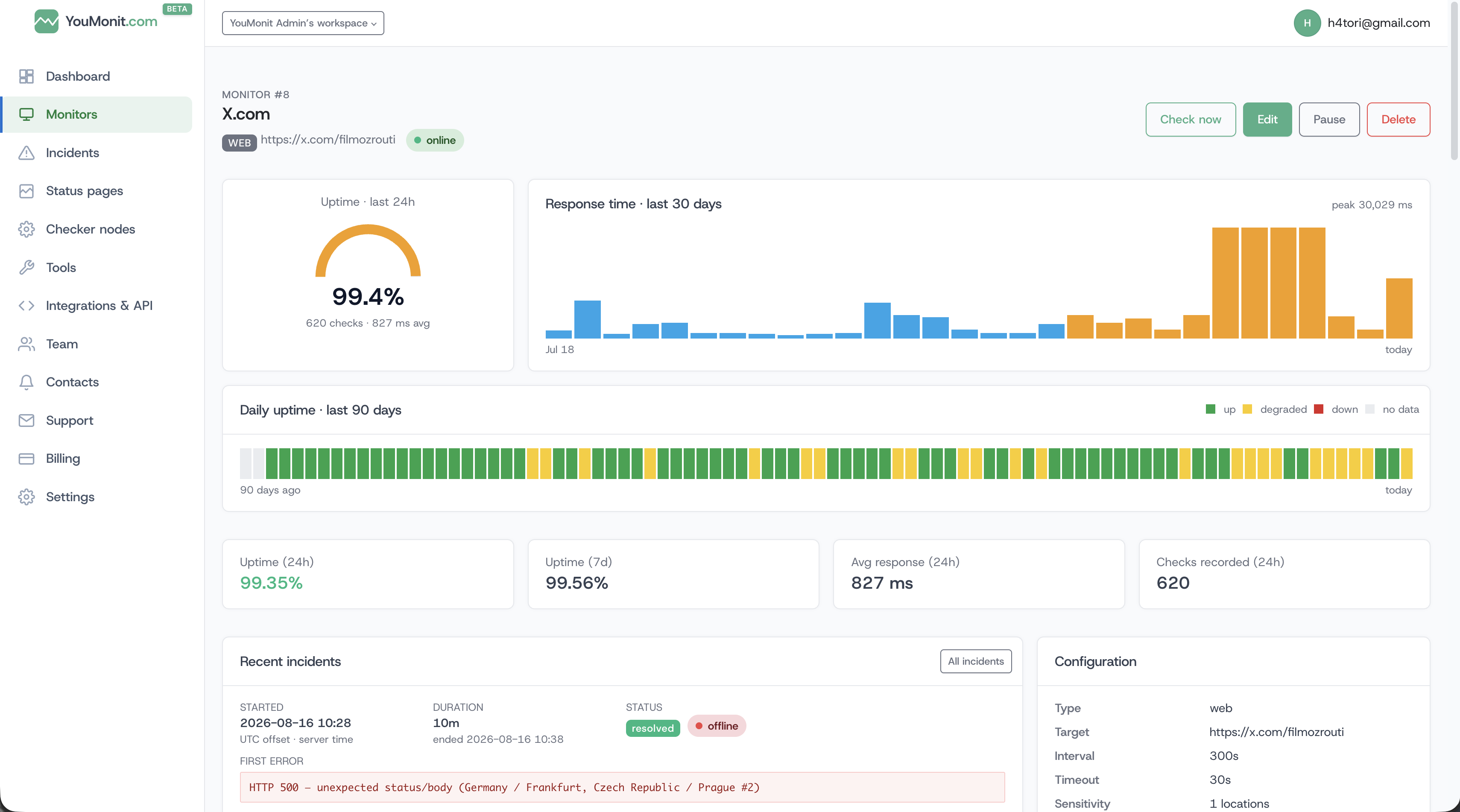This screenshot has height=812, width=1460.
Task: Open Status pages section
Action: [x=97, y=191]
